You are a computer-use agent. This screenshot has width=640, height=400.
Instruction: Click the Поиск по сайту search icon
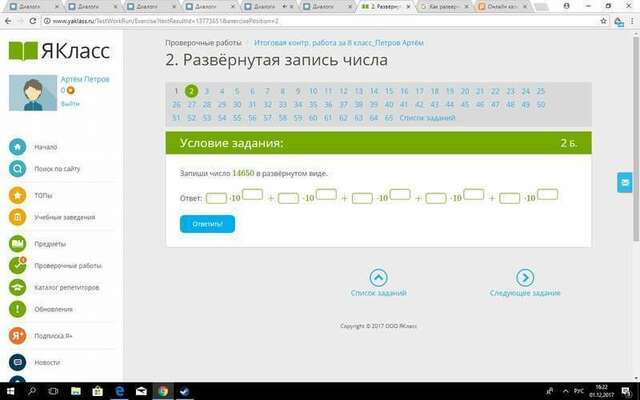click(18, 169)
